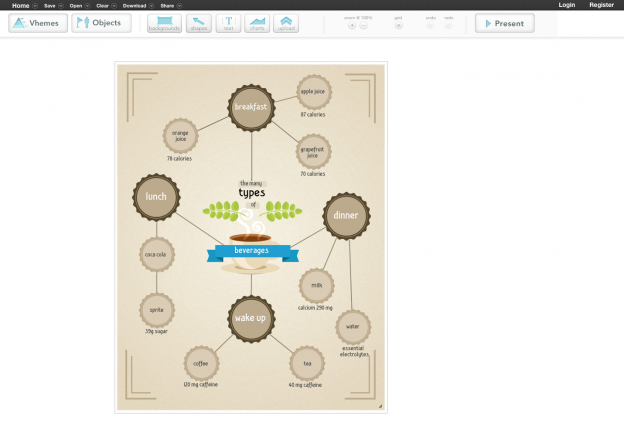
Task: Toggle the grid display
Action: point(399,26)
